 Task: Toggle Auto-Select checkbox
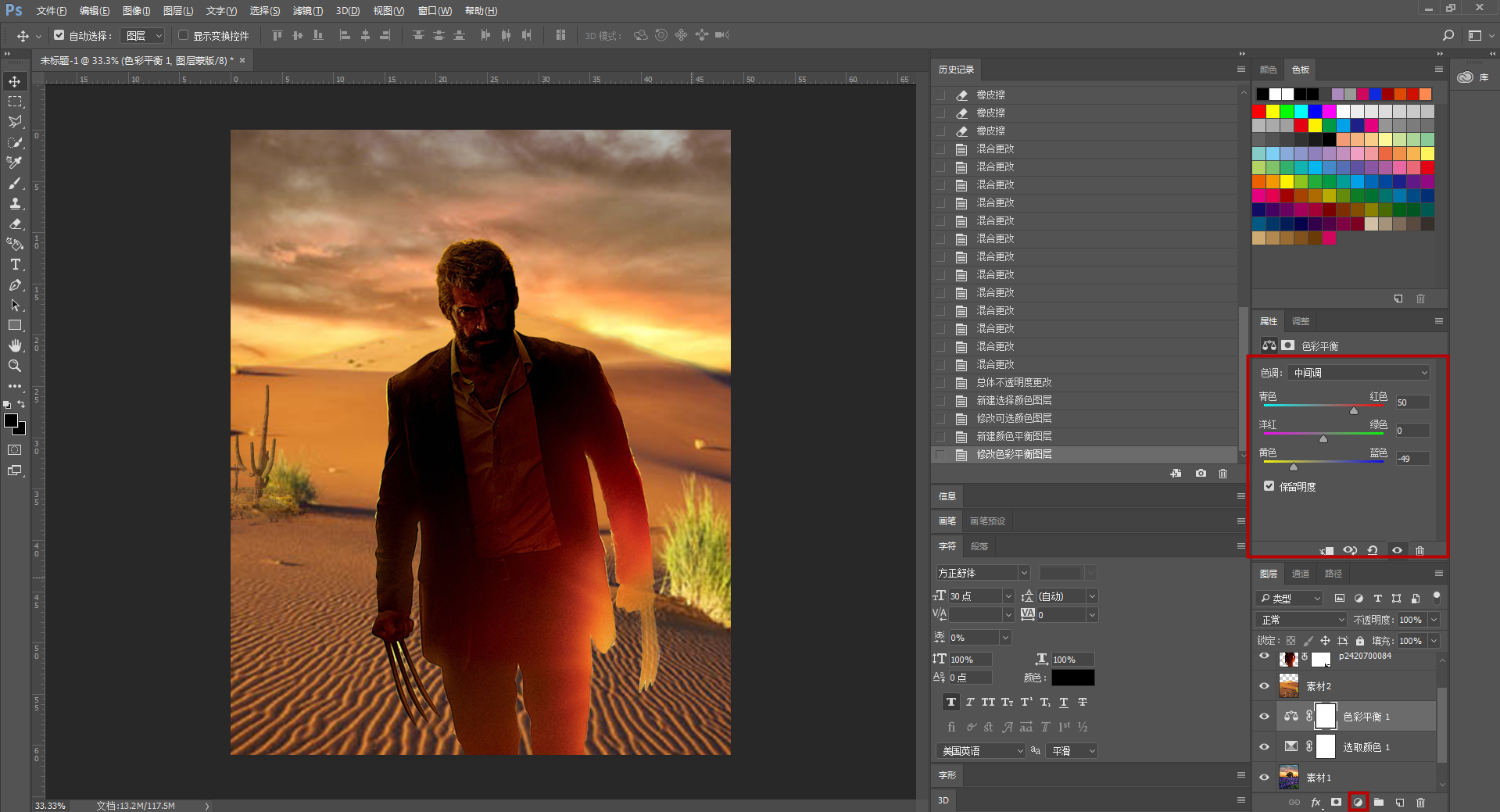pos(59,35)
